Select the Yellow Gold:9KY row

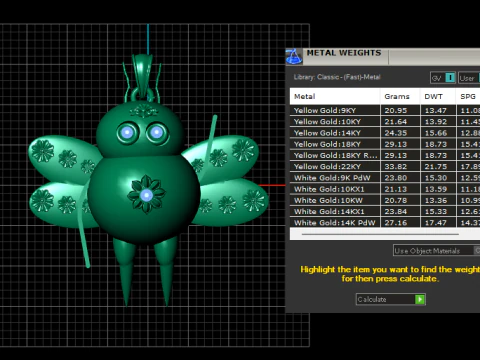click(385, 110)
